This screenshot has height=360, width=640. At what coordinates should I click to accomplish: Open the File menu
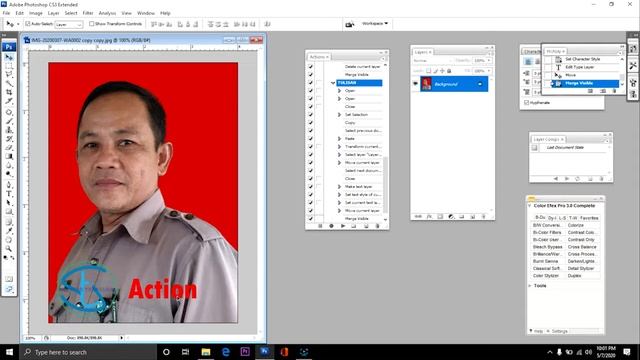(7, 13)
